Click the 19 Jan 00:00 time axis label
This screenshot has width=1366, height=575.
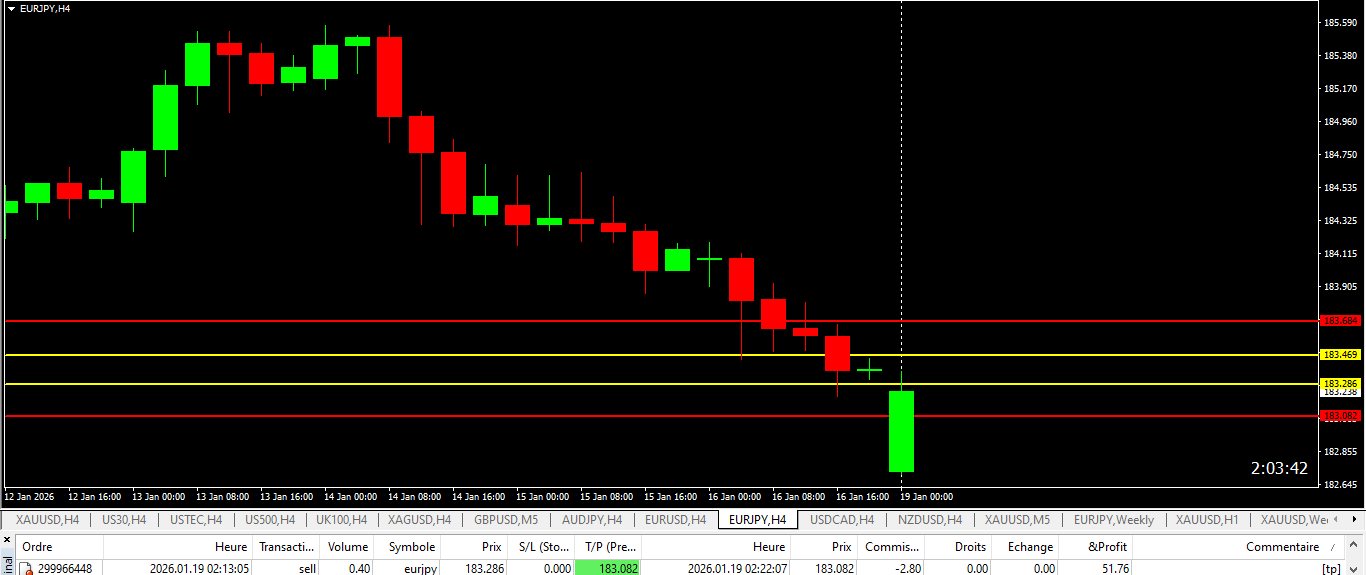point(926,496)
